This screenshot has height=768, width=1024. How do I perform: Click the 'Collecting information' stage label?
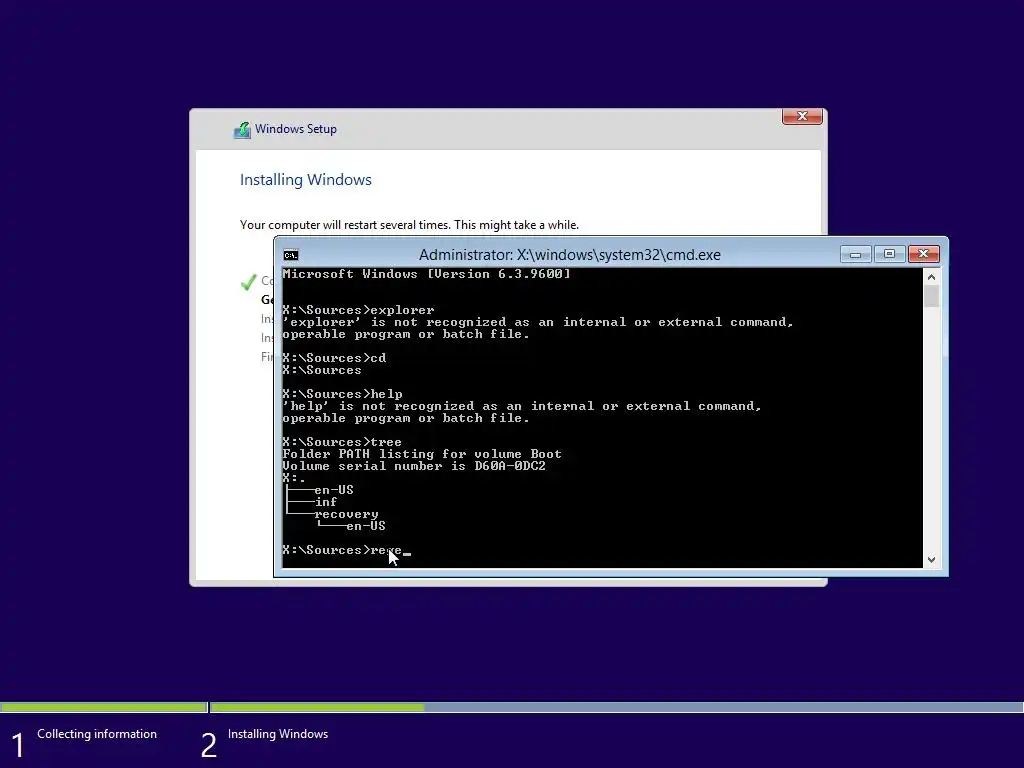[97, 734]
